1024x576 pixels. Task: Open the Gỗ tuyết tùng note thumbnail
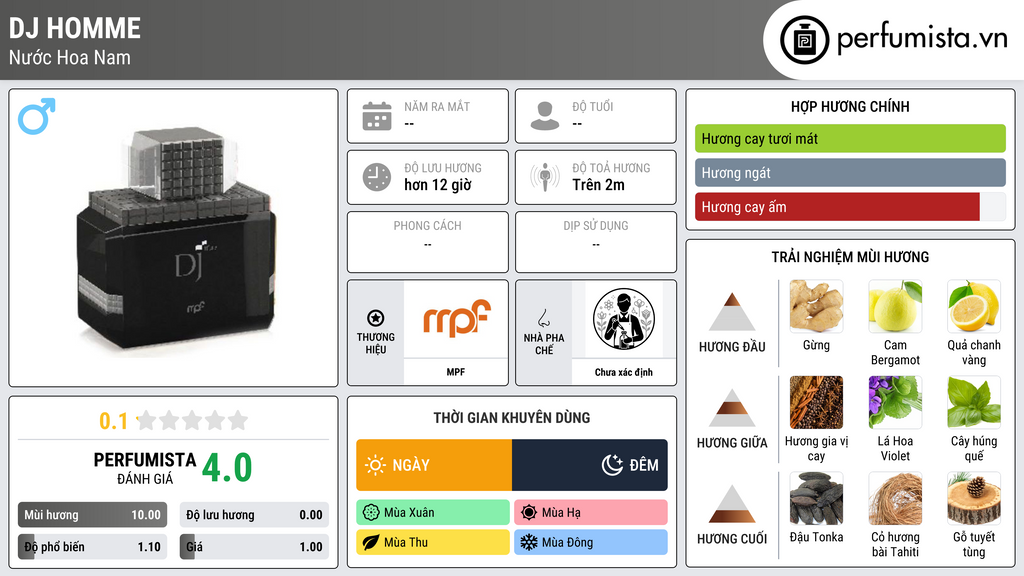pos(974,498)
